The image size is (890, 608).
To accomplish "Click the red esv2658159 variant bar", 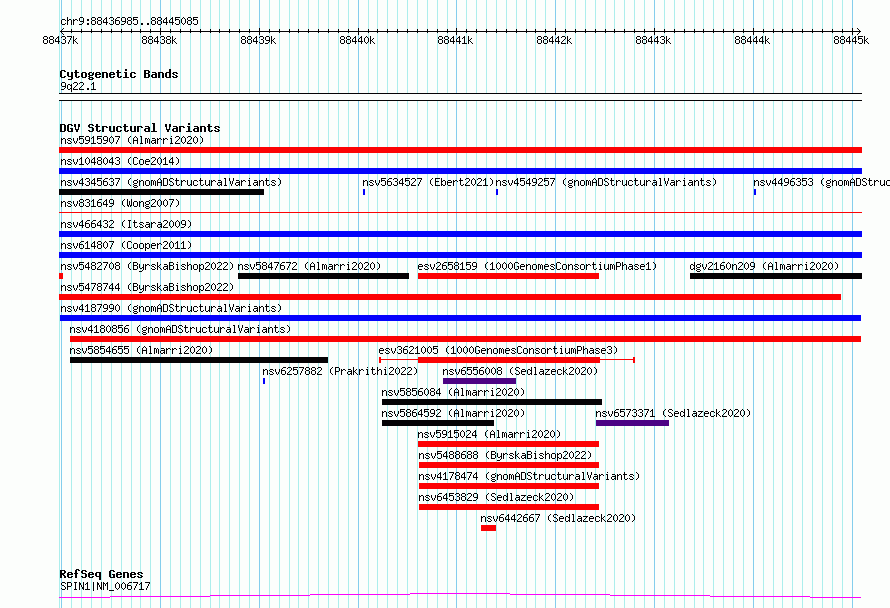I will pos(509,276).
